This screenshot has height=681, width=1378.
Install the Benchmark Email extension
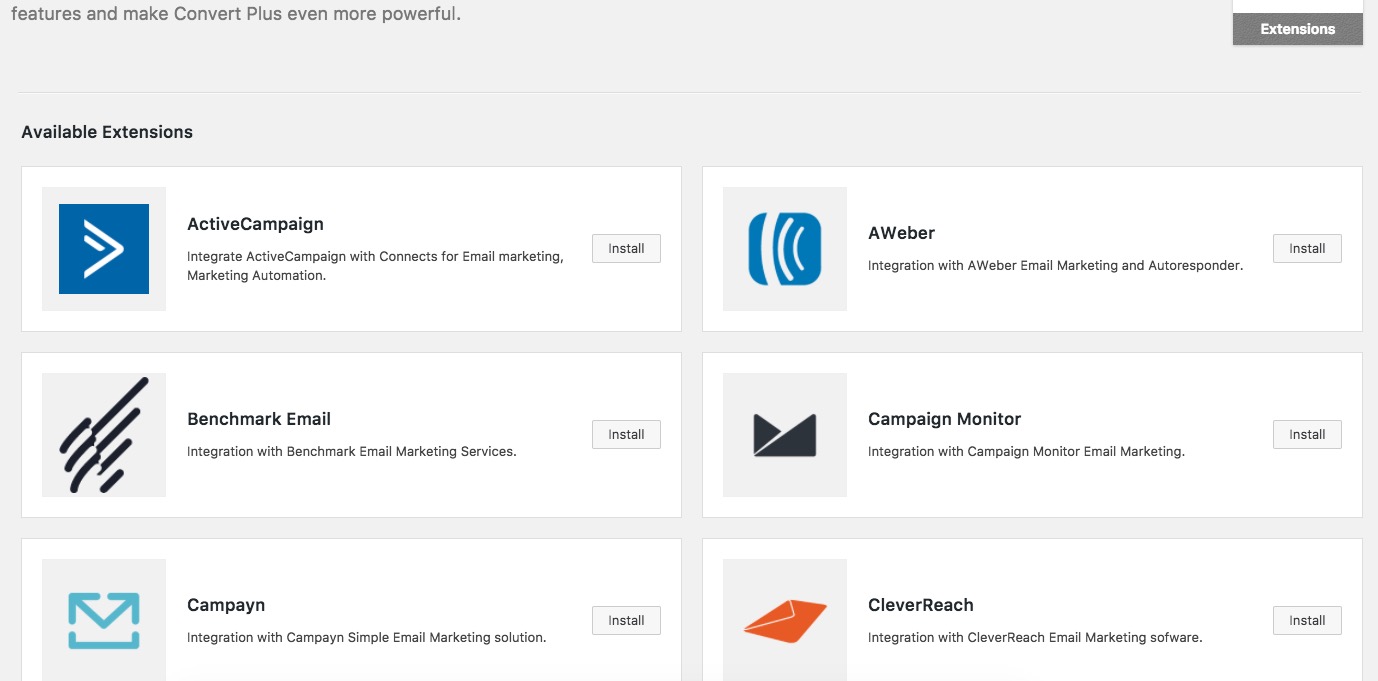point(626,434)
